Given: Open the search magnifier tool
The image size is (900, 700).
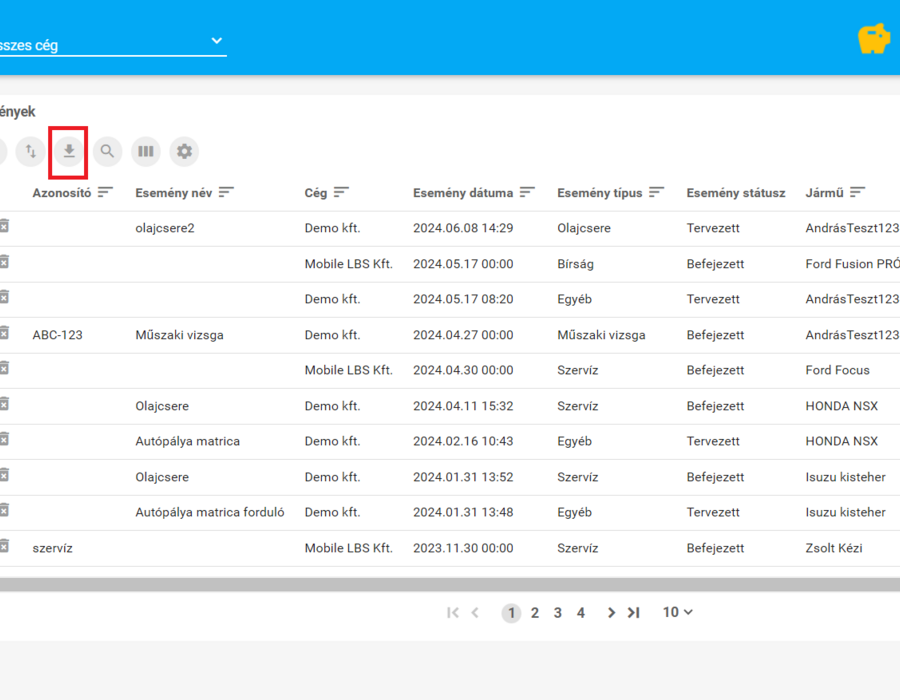Looking at the screenshot, I should tap(107, 151).
